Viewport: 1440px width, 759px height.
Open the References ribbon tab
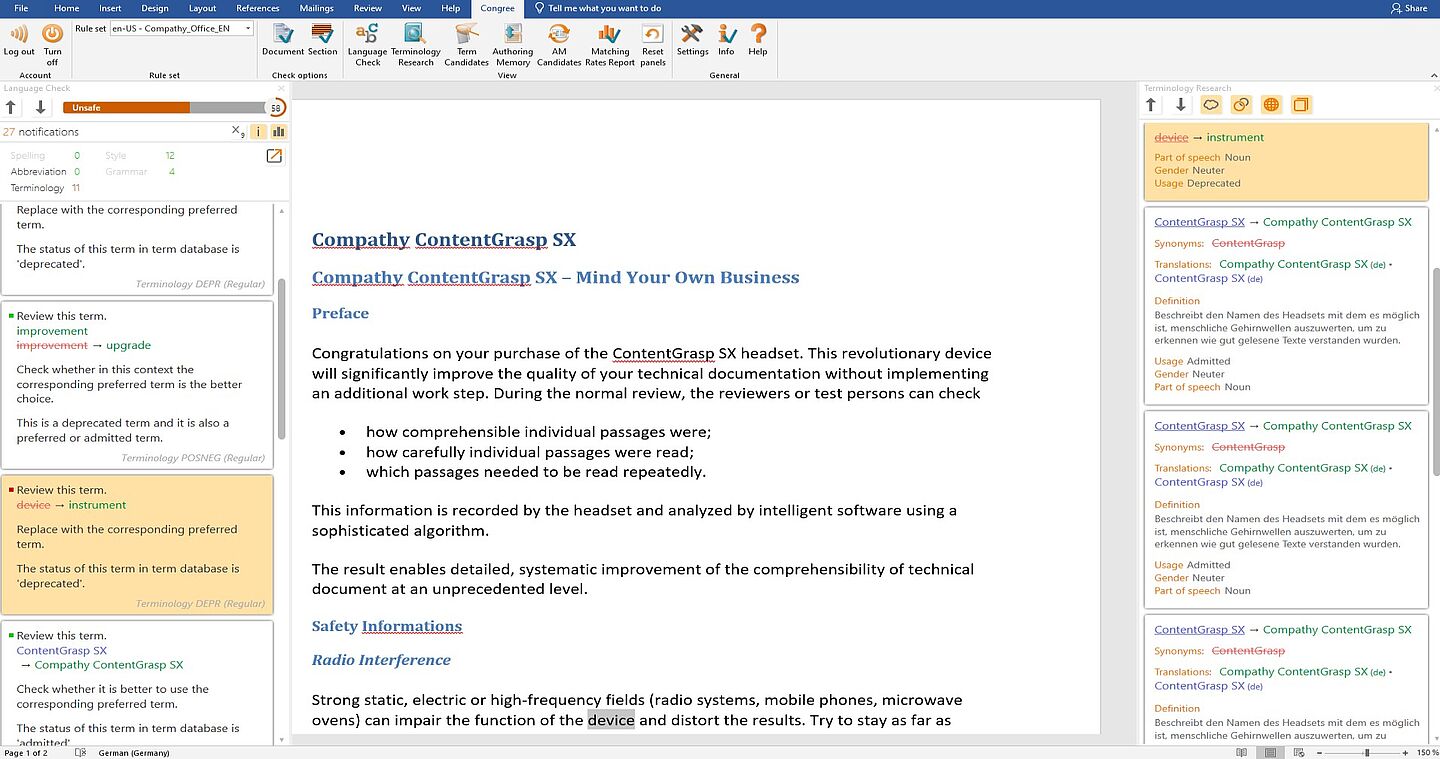[x=257, y=8]
